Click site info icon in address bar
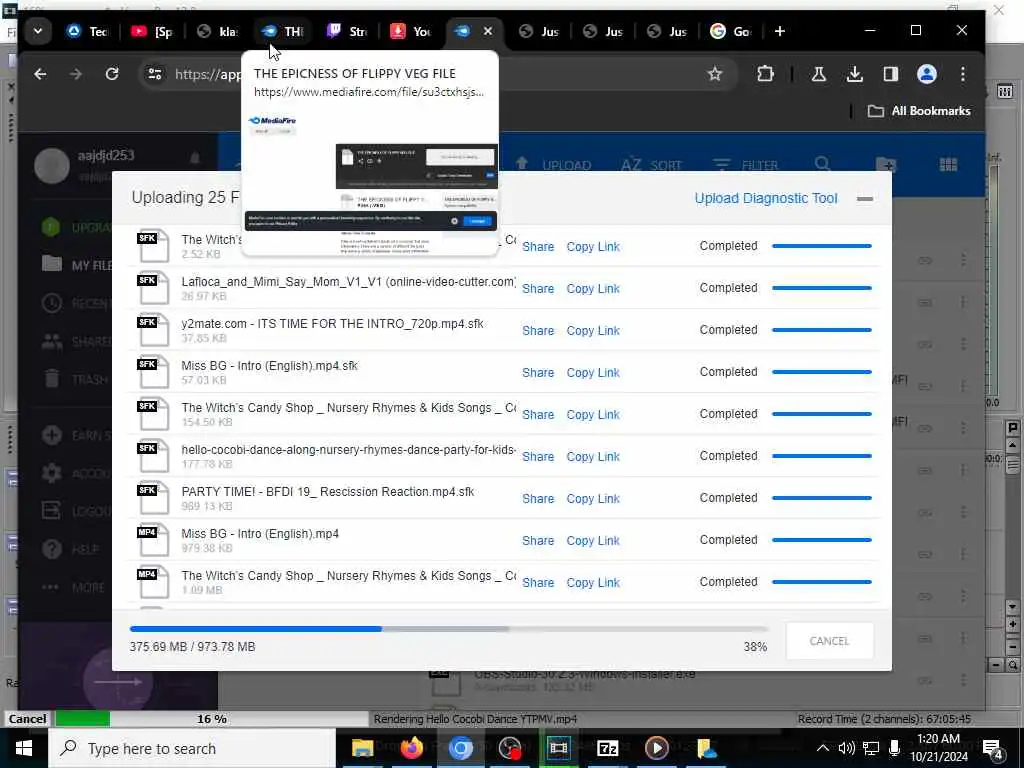This screenshot has width=1024, height=768. click(155, 74)
